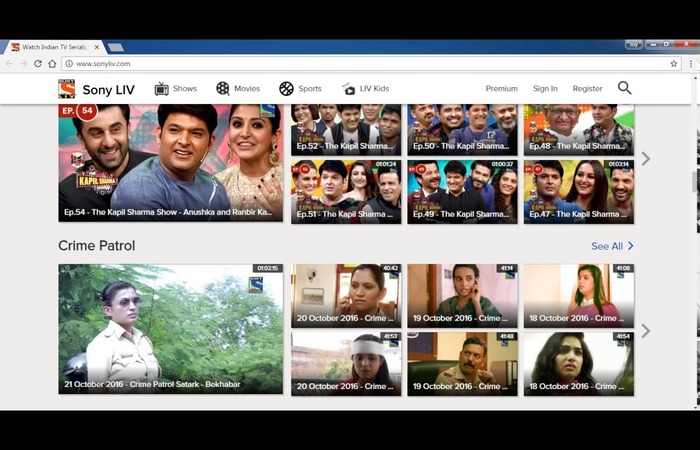Click the page vertical scrollbar thumb
Viewport: 700px width, 450px height.
coord(696,182)
